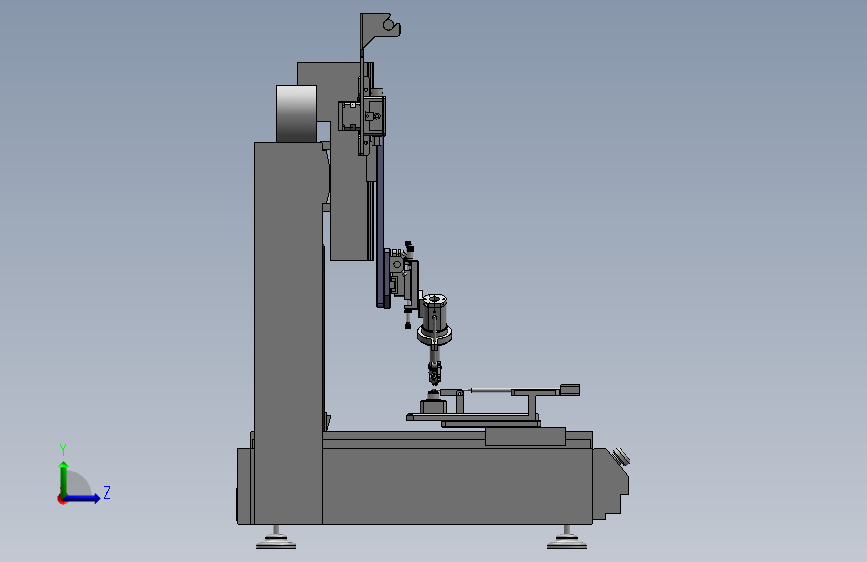Image resolution: width=867 pixels, height=562 pixels.
Task: Select the nozzle tip below the dispensing head
Action: (x=435, y=374)
